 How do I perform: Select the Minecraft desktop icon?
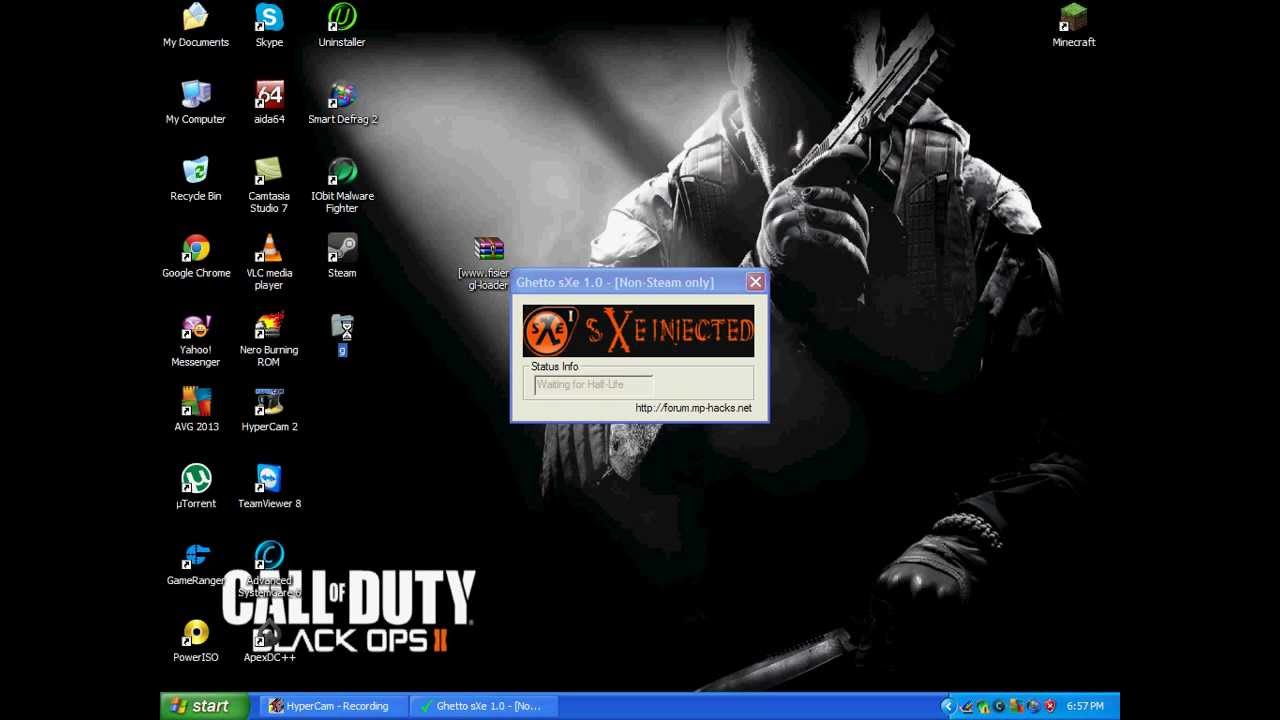(x=1074, y=26)
